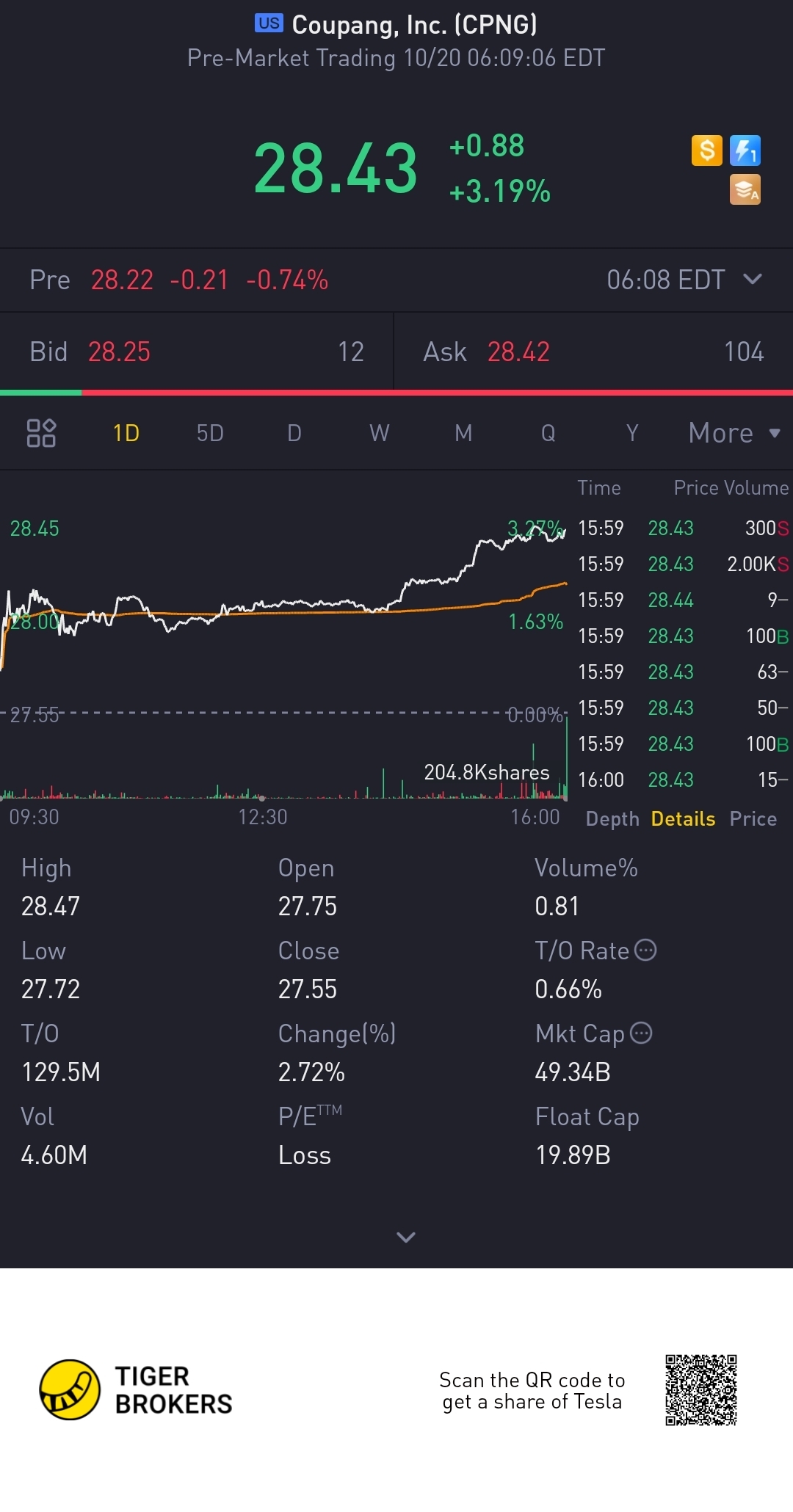The height and width of the screenshot is (1512, 793).
Task: Tap the Open value 27.75
Action: point(307,906)
